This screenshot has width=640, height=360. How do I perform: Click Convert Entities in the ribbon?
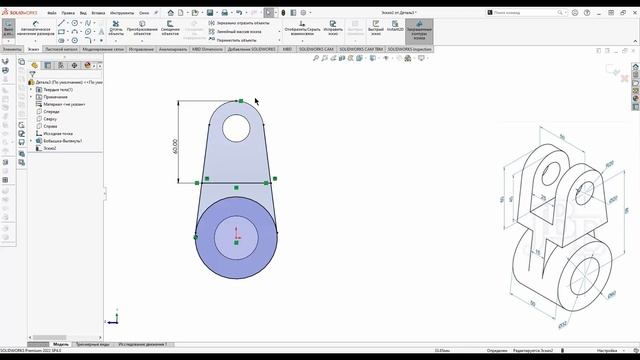[x=142, y=28]
